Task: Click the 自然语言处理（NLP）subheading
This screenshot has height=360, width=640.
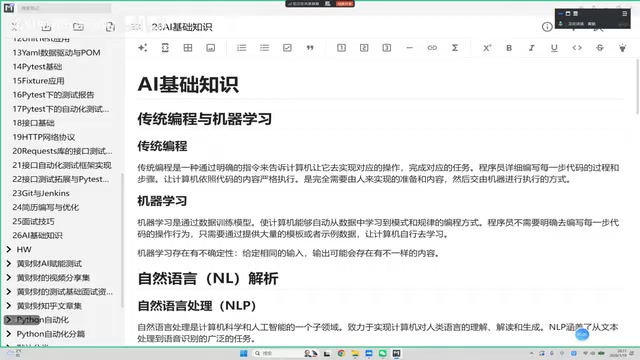Action: pos(197,306)
